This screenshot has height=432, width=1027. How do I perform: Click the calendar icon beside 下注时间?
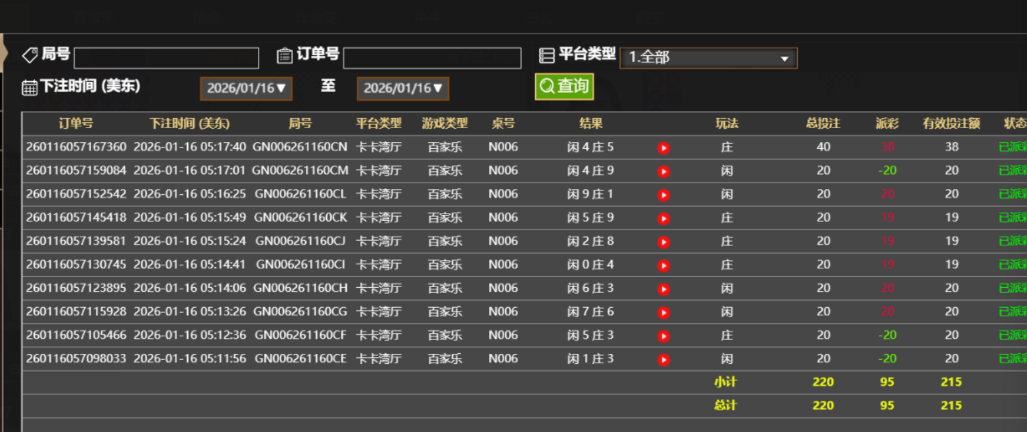click(30, 88)
